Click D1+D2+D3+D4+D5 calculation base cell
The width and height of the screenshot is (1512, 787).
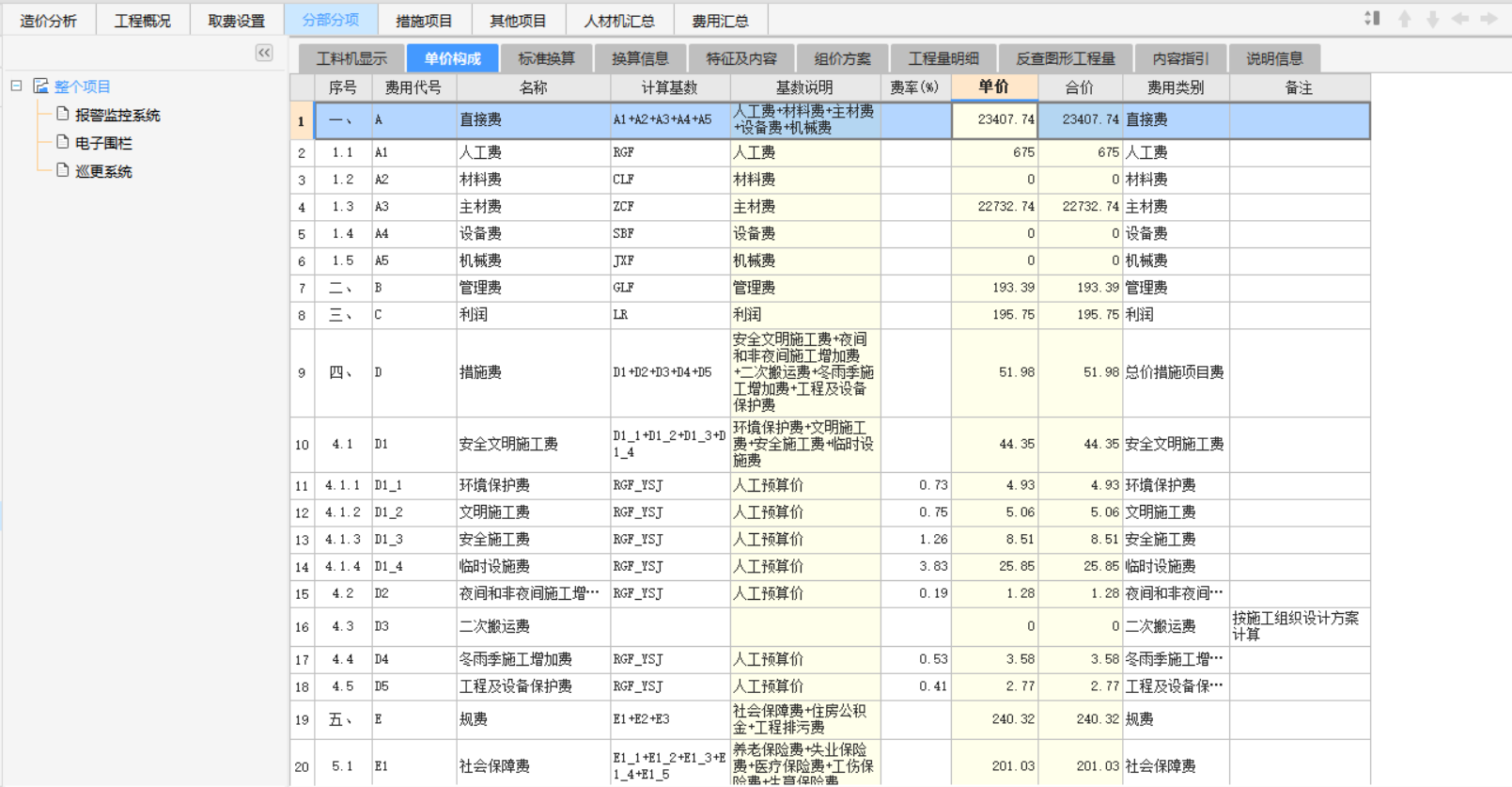point(670,372)
